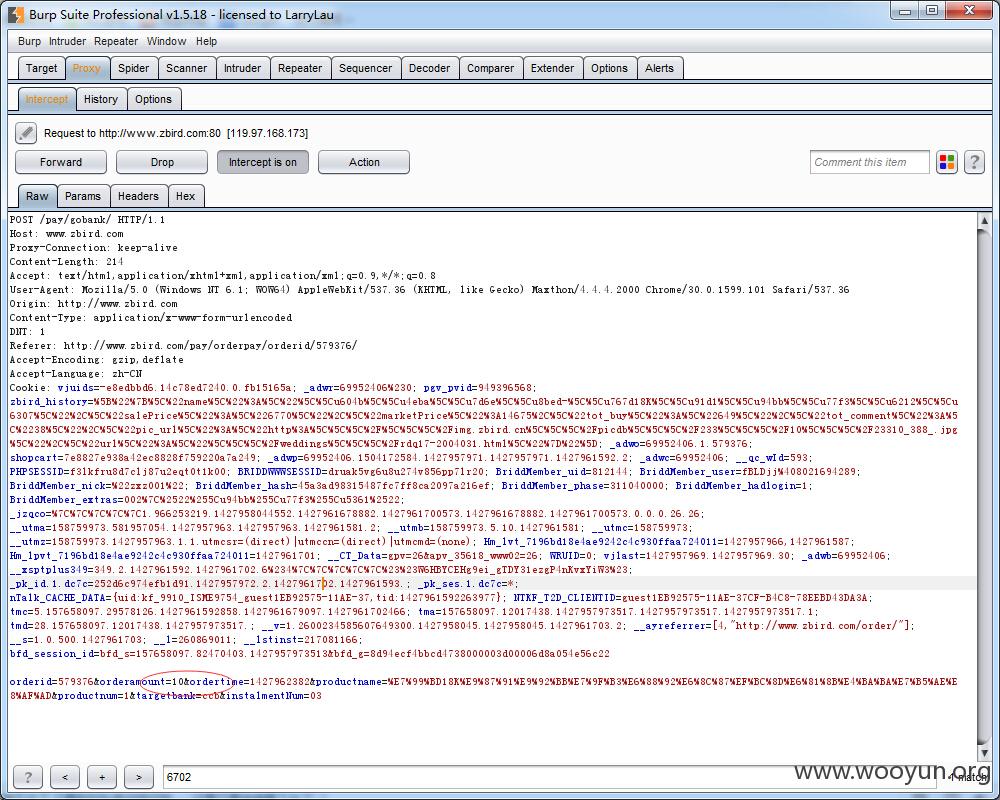The height and width of the screenshot is (800, 1000).
Task: Select the Raw view tab
Action: pos(37,196)
